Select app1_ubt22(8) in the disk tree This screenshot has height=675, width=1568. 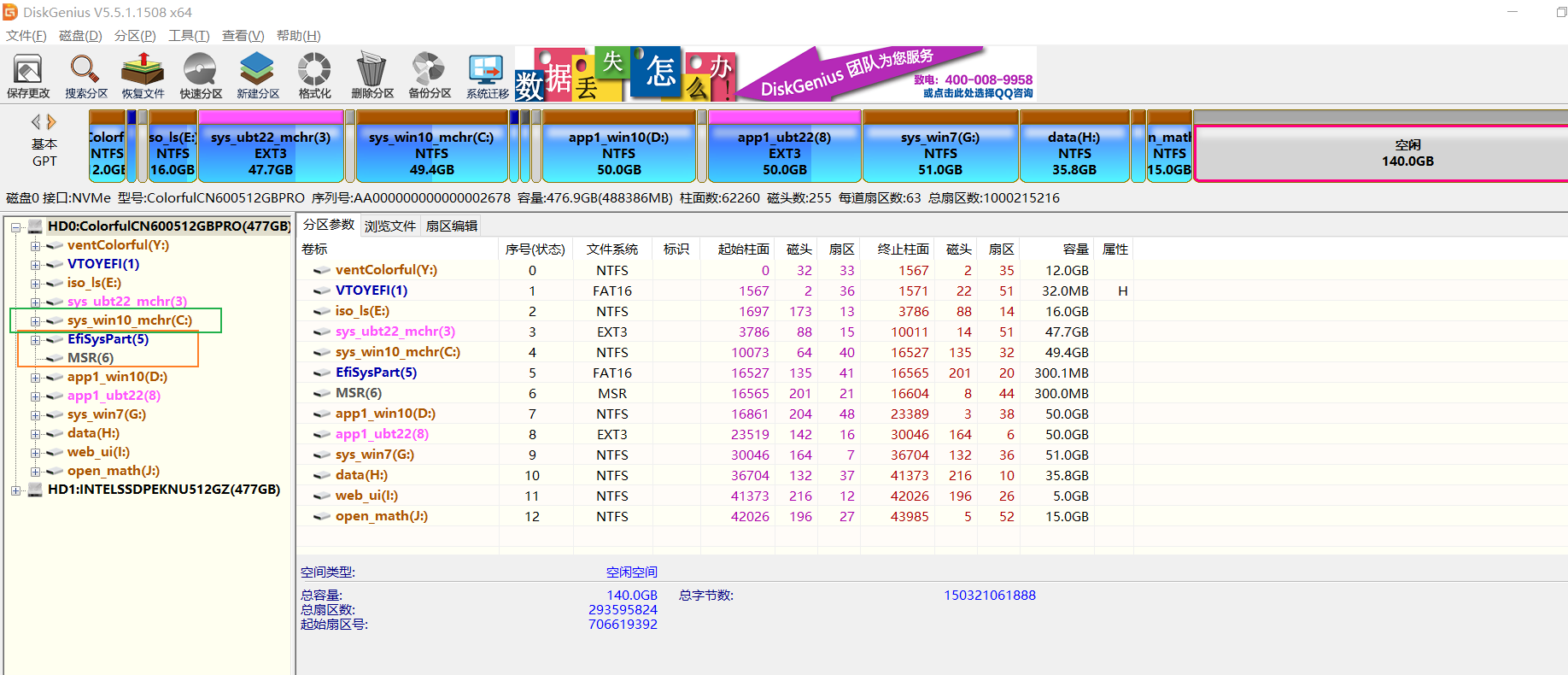pos(114,396)
